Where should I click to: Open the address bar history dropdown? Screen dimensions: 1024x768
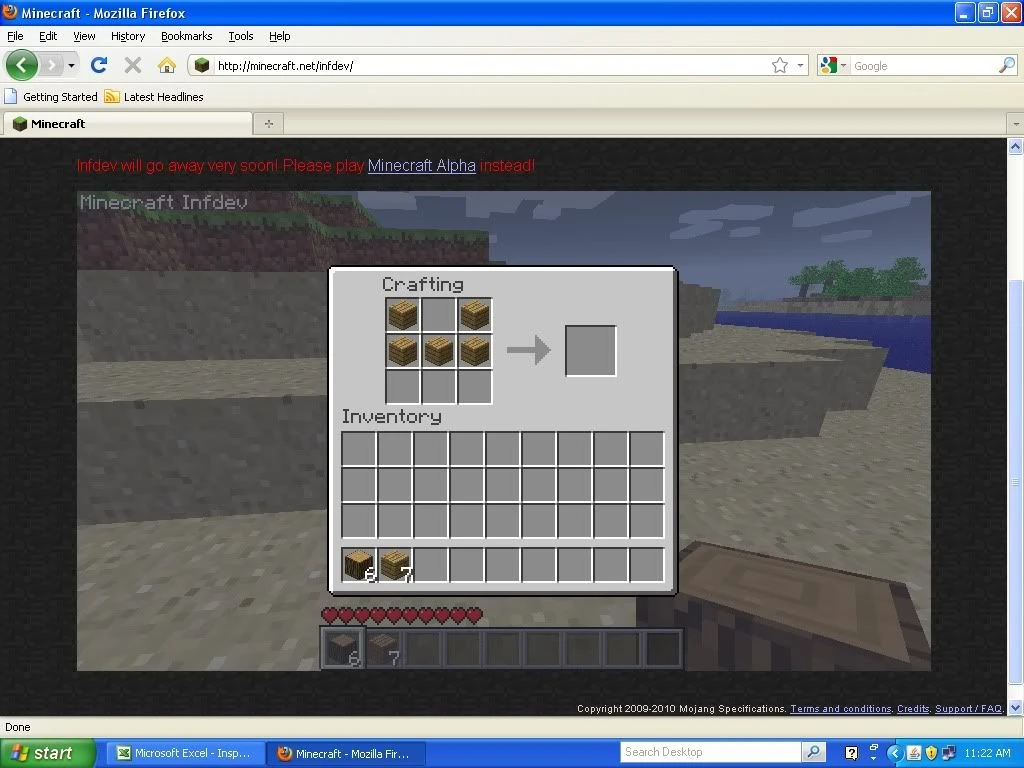[800, 65]
